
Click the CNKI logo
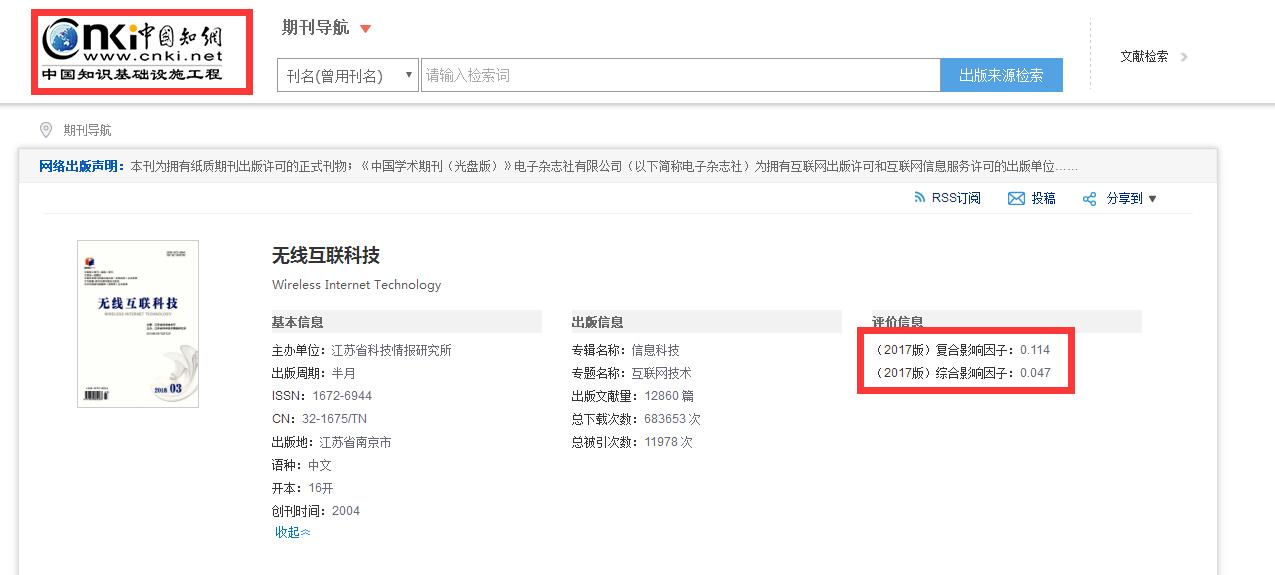(x=134, y=52)
